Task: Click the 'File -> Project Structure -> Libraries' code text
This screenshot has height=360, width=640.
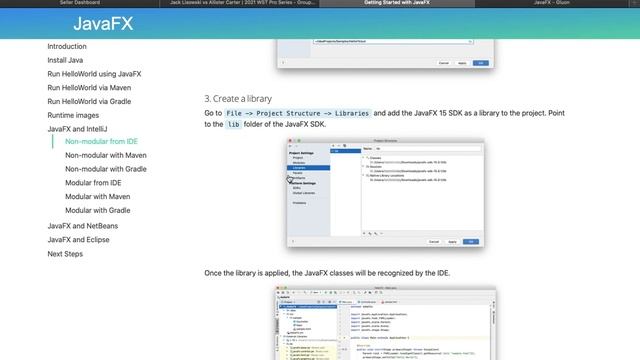Action: click(298, 113)
